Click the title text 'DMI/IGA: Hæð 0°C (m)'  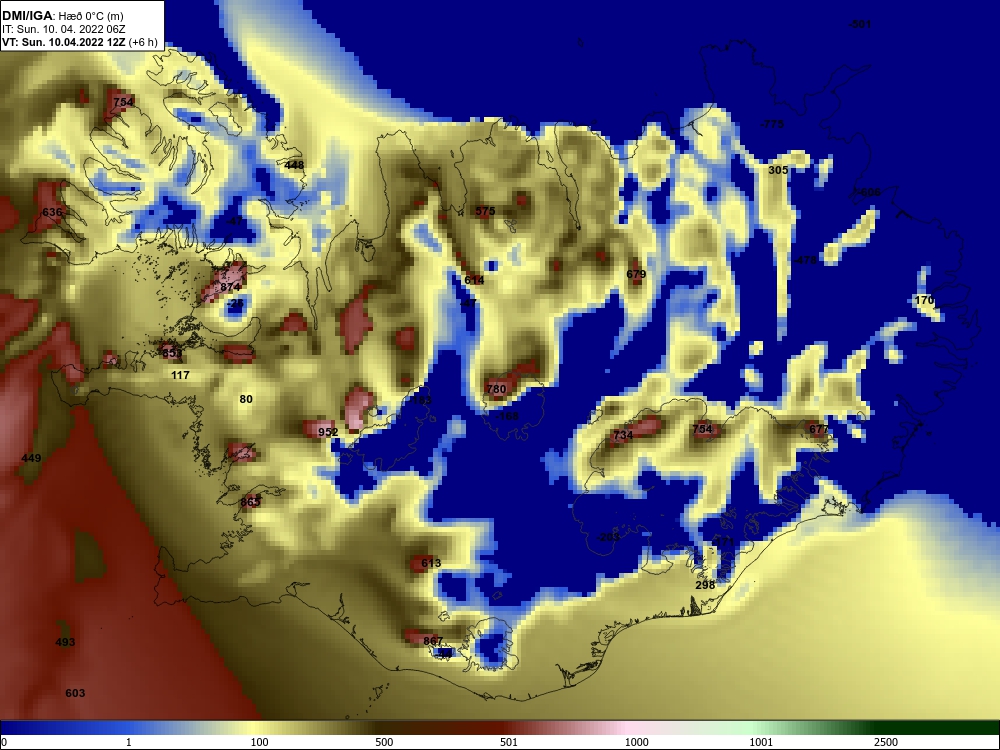[62, 16]
